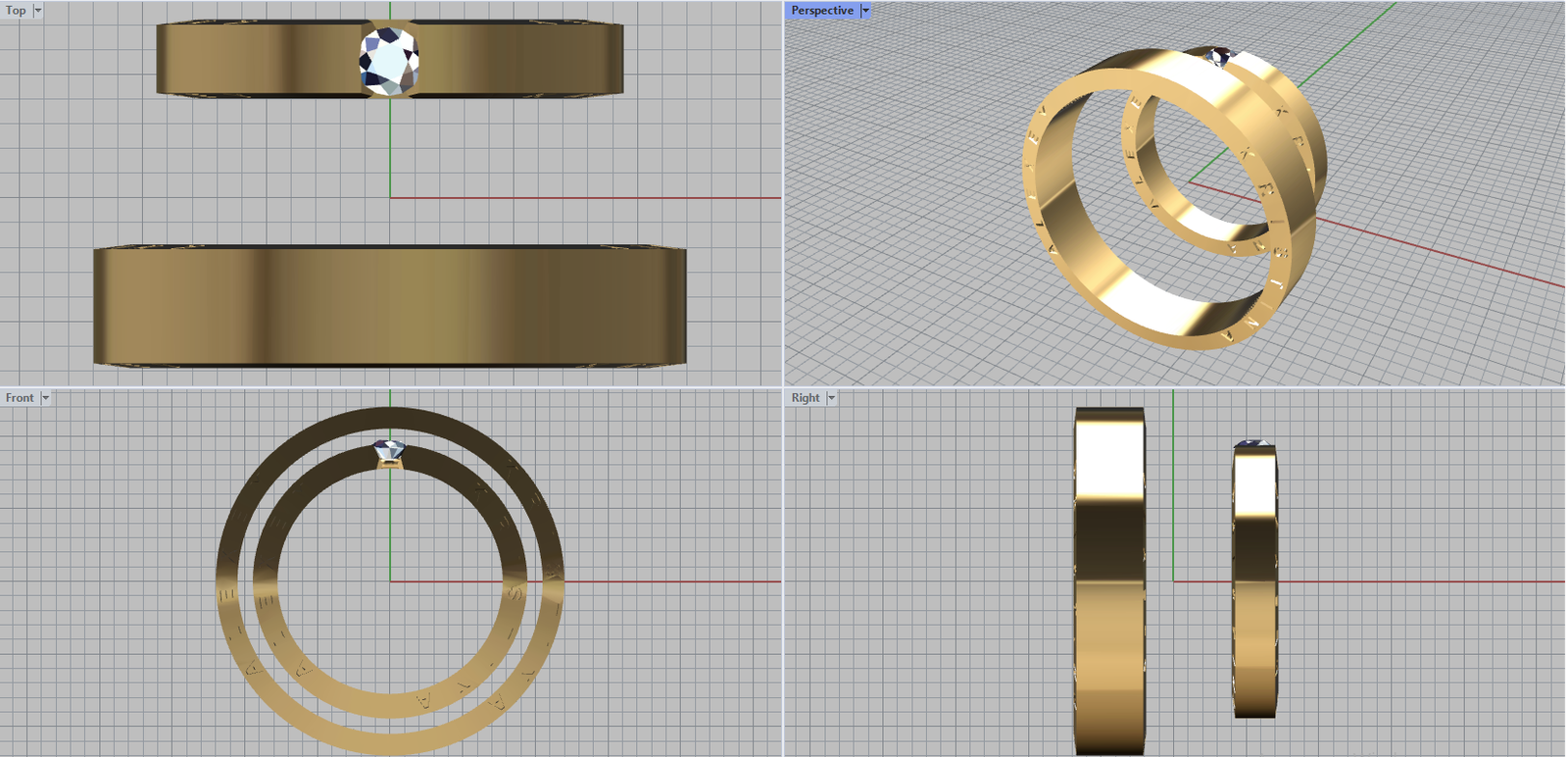Click the Right viewport title label
The image size is (1568, 757).
[x=806, y=397]
